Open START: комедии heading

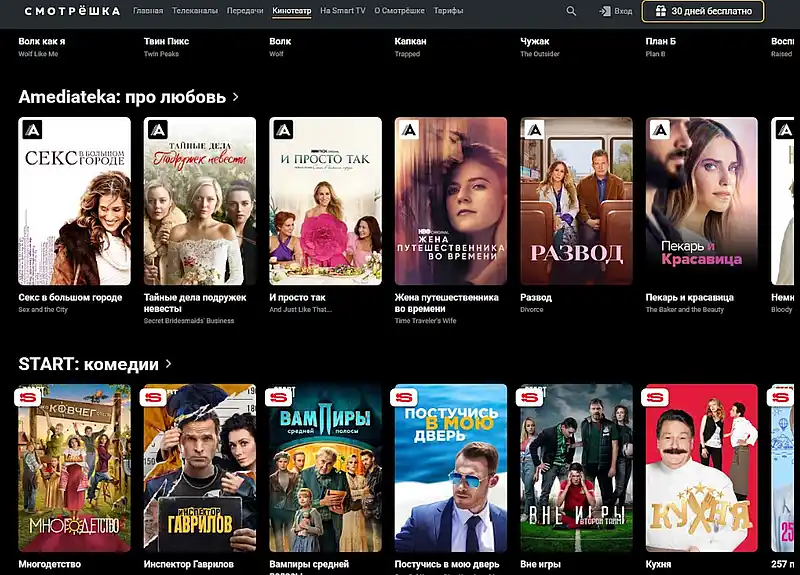[x=89, y=364]
